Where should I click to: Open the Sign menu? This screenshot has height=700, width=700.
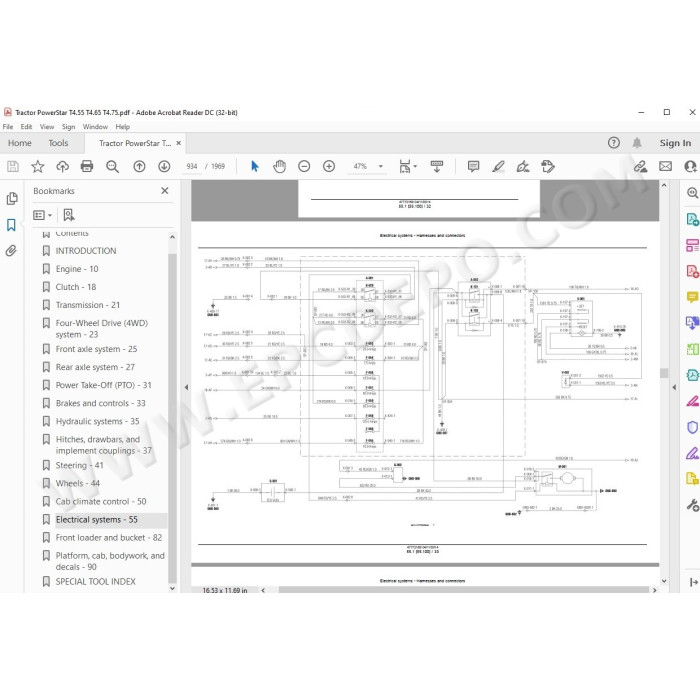68,127
